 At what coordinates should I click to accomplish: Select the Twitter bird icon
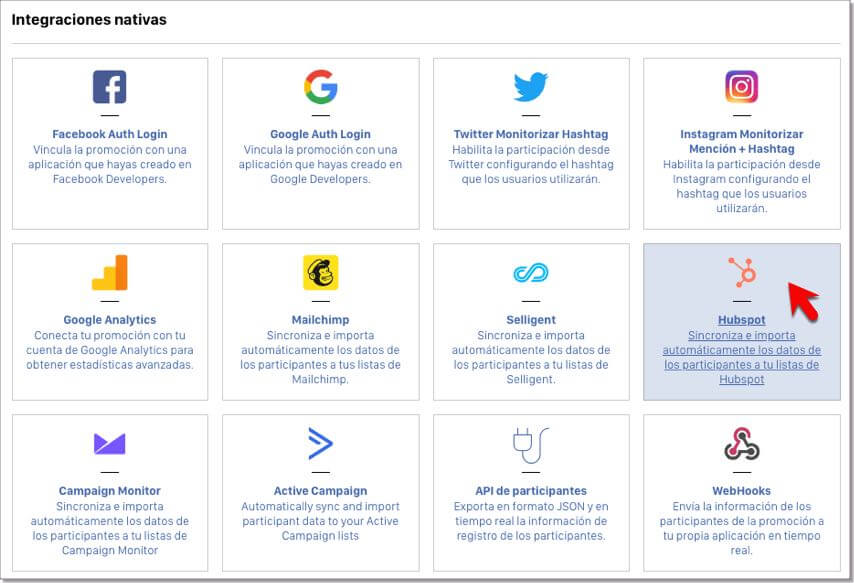click(531, 87)
